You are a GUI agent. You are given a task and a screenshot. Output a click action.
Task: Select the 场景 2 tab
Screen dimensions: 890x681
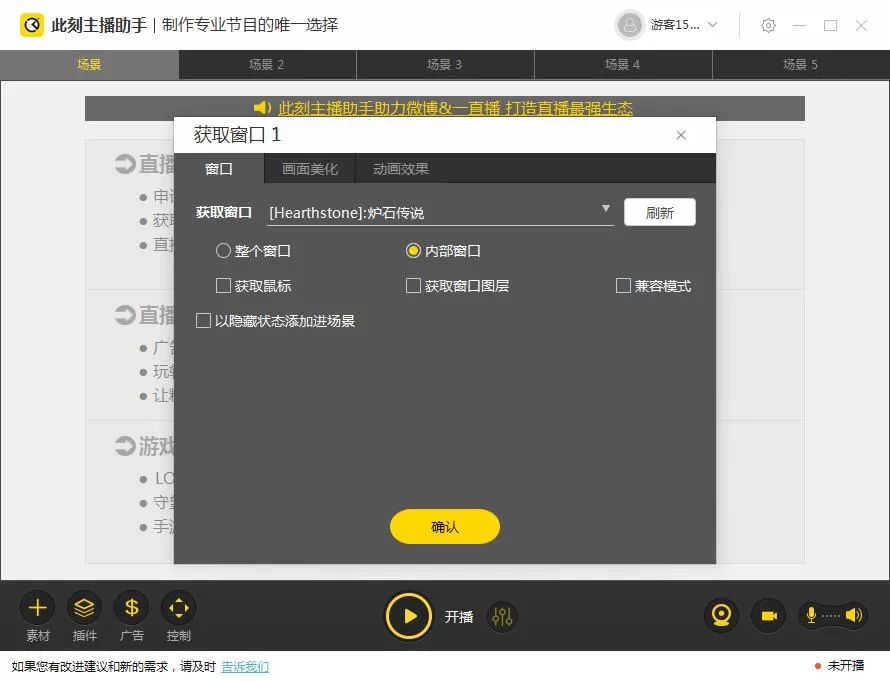tap(267, 64)
